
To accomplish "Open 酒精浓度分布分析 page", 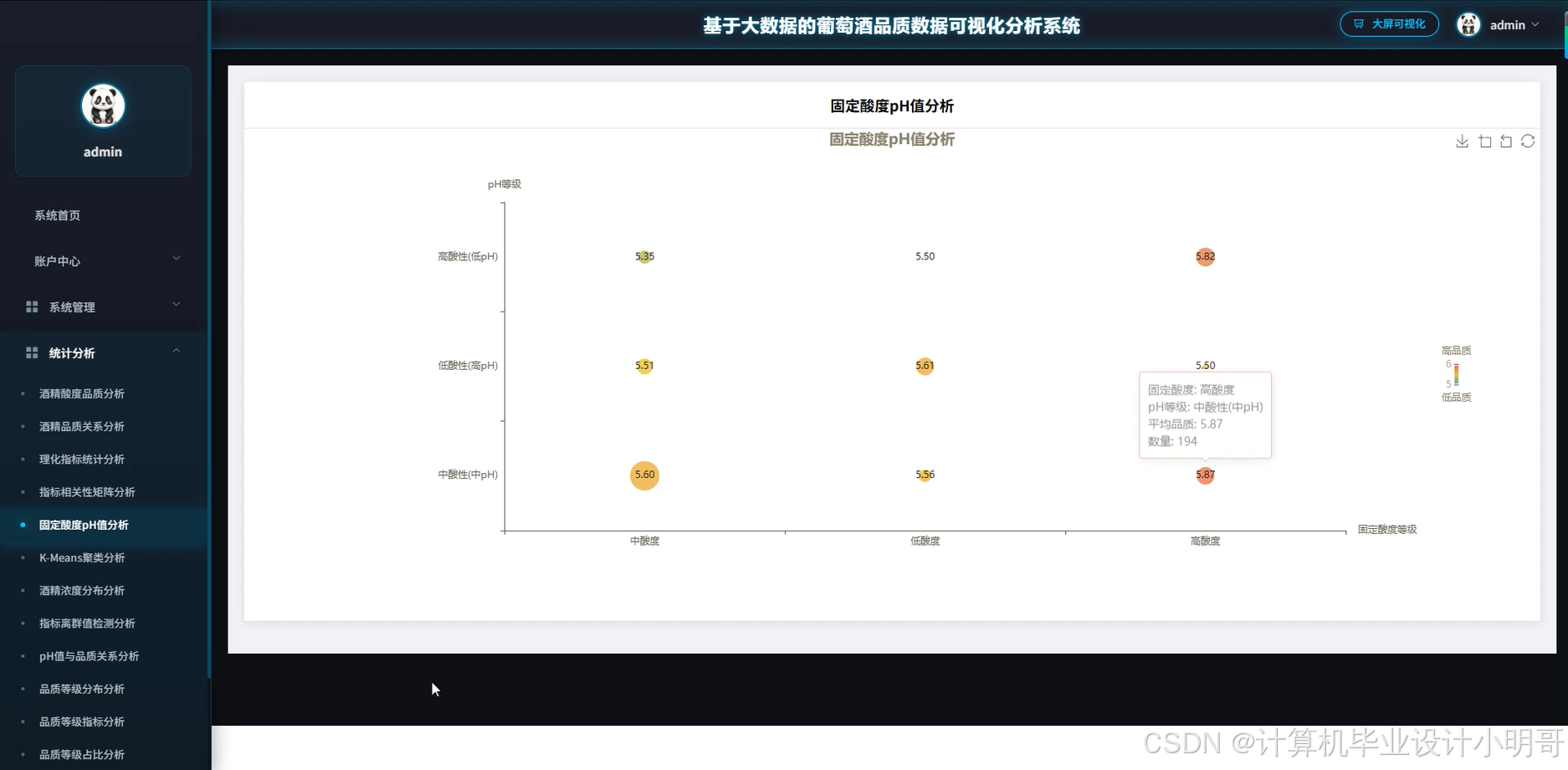I will [82, 590].
